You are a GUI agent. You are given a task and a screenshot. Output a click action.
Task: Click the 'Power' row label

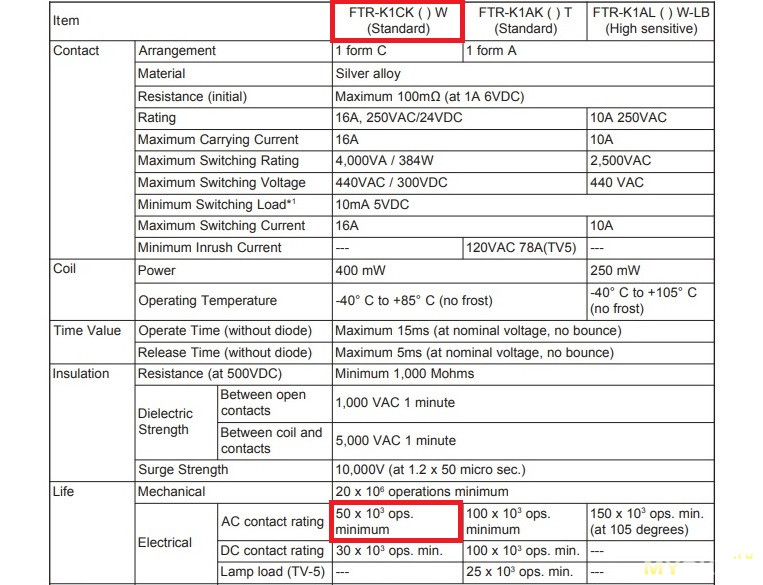233,271
